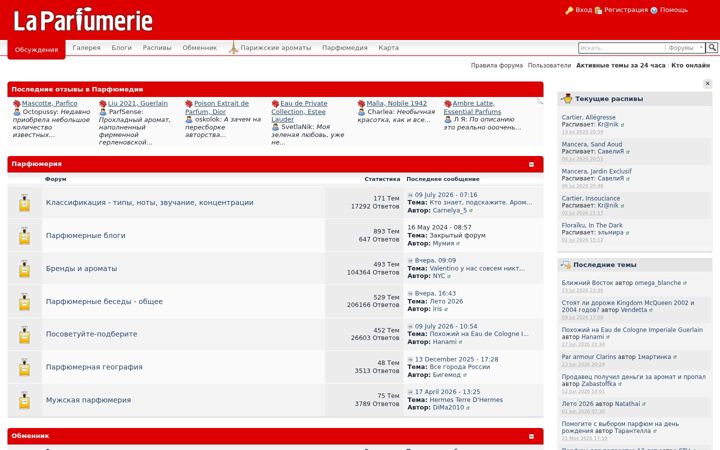Open Floraïku, In The Dark split
This screenshot has width=720, height=450.
click(592, 225)
